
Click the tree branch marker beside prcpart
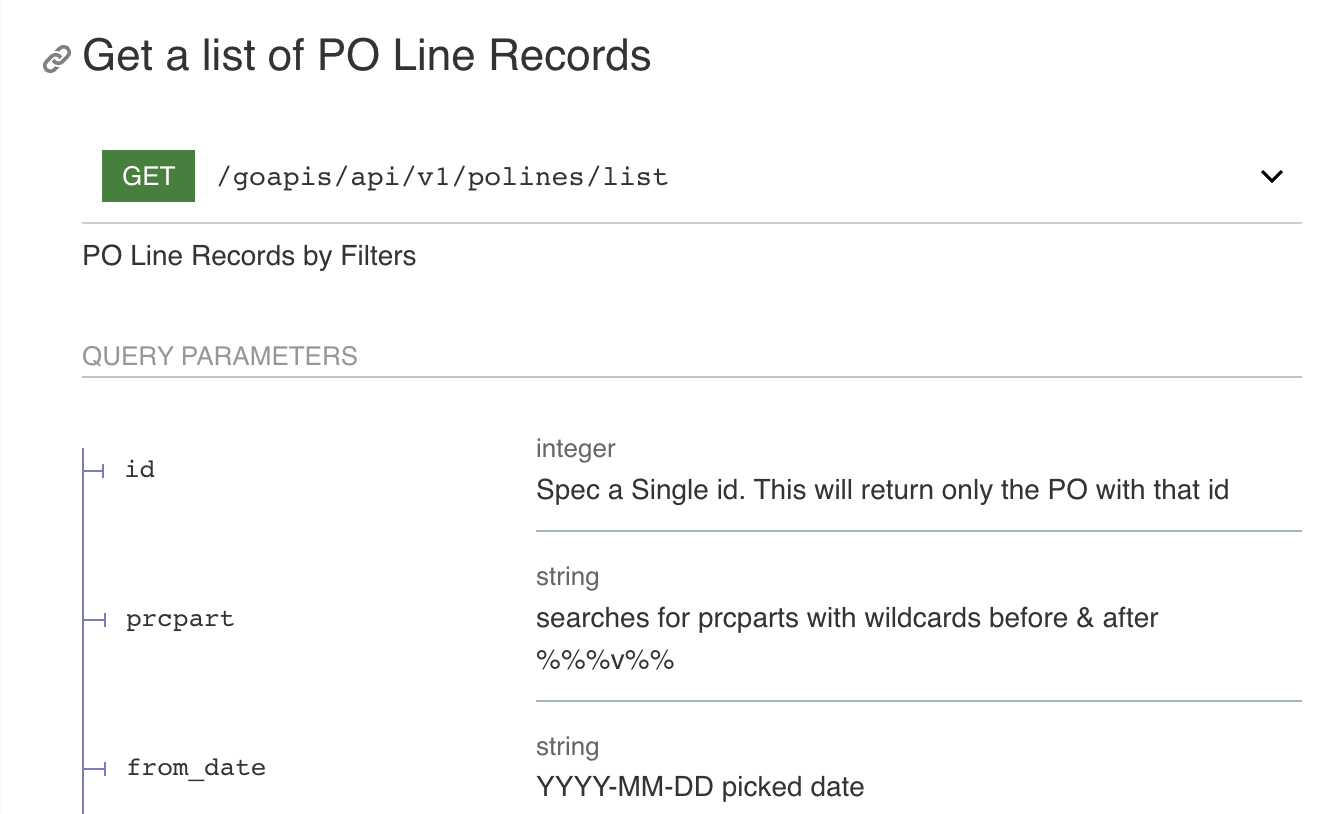coord(95,620)
